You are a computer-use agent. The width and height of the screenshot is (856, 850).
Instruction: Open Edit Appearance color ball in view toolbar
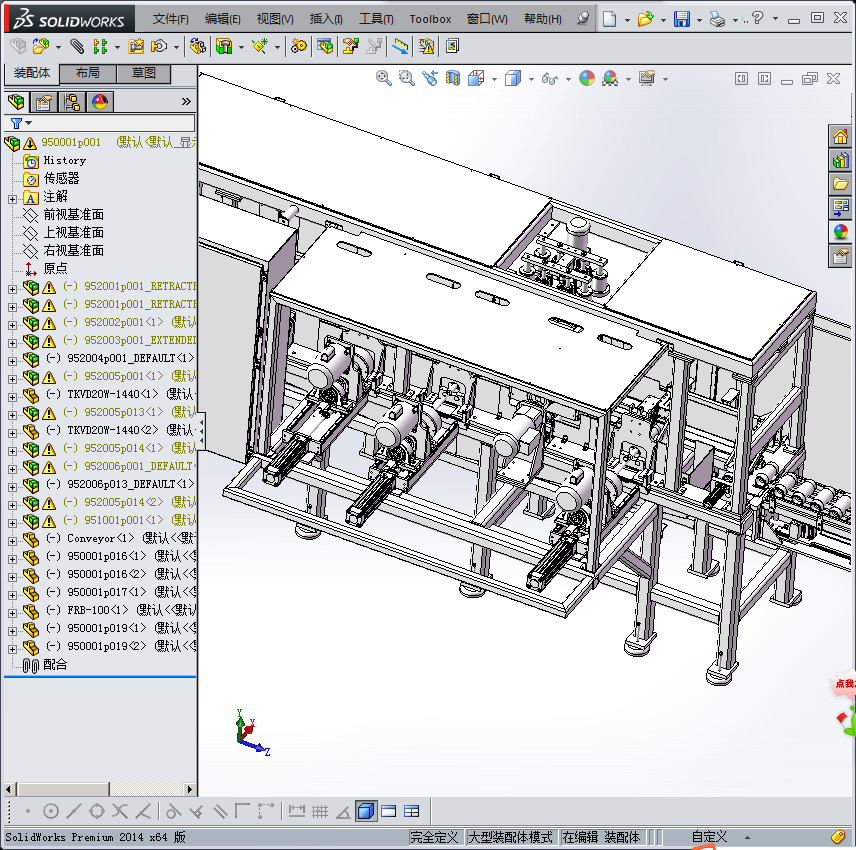tap(587, 78)
